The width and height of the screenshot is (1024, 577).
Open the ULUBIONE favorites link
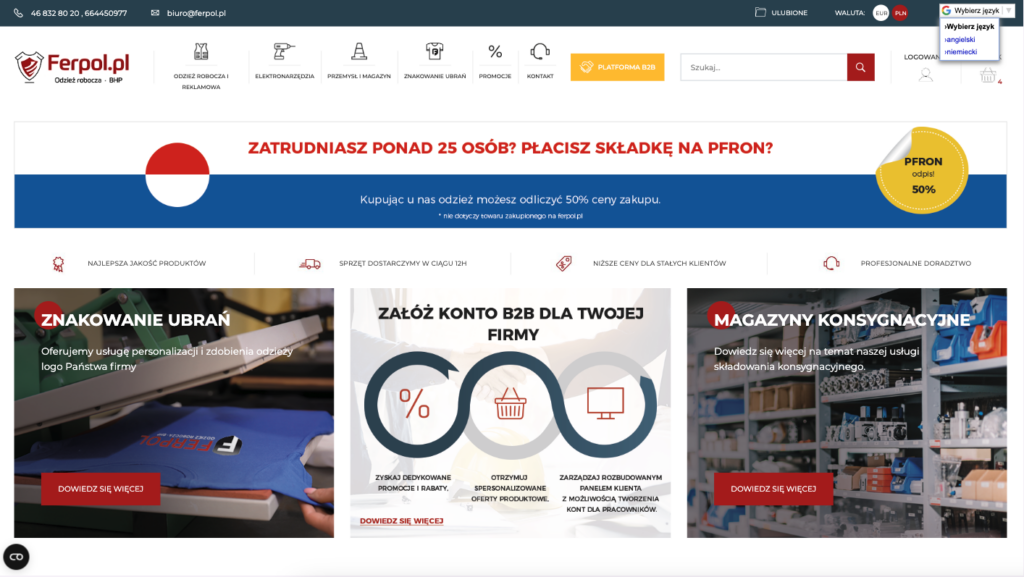pos(789,13)
